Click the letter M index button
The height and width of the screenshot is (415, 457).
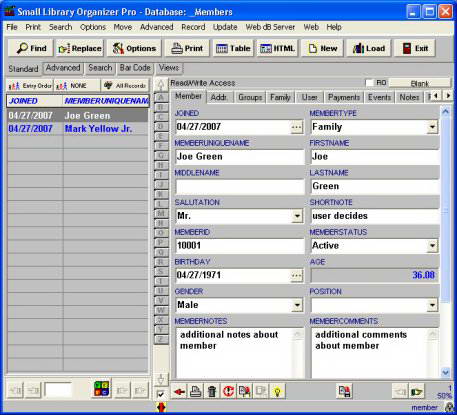tap(161, 214)
